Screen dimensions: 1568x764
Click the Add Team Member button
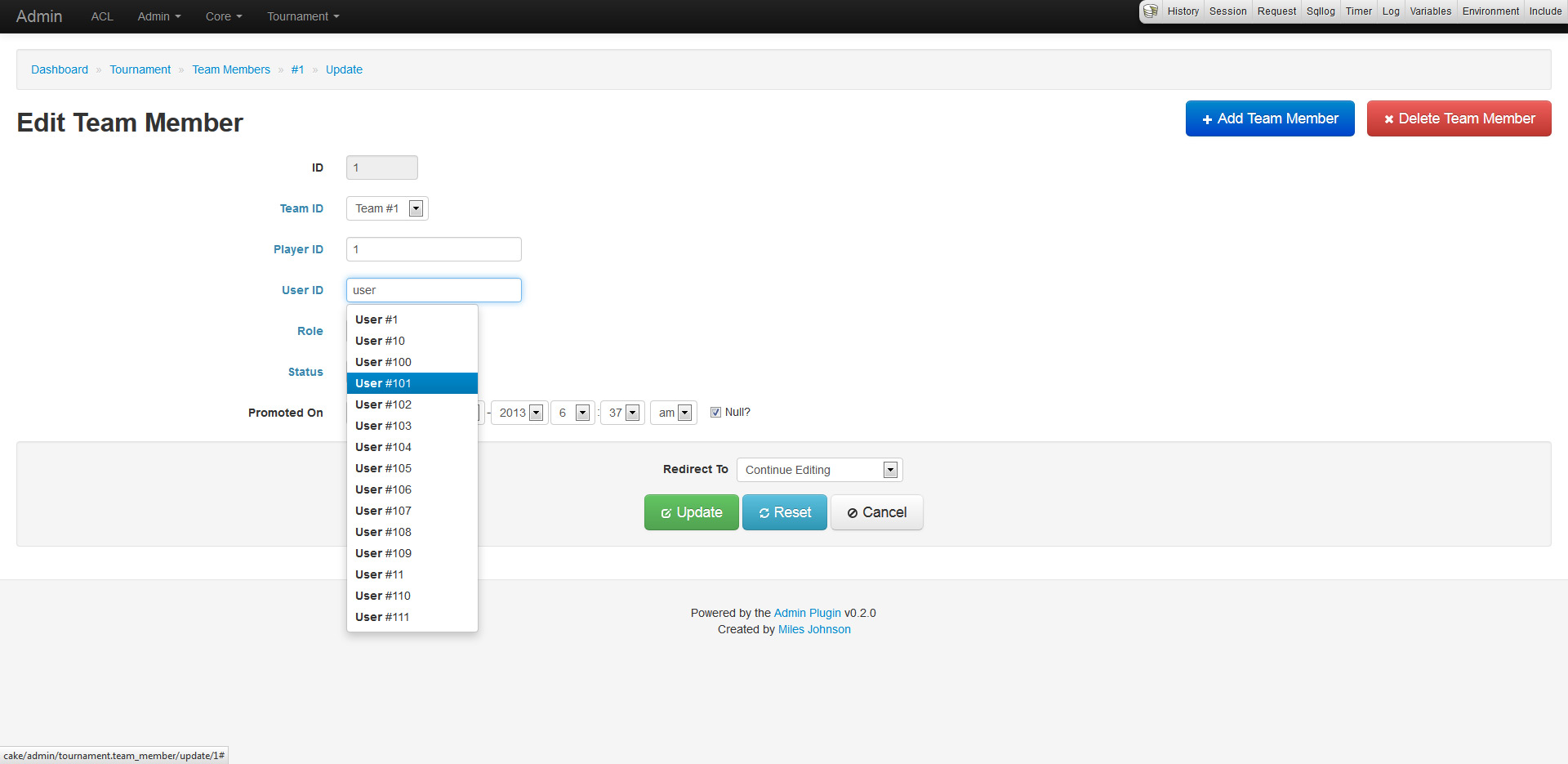click(1269, 118)
